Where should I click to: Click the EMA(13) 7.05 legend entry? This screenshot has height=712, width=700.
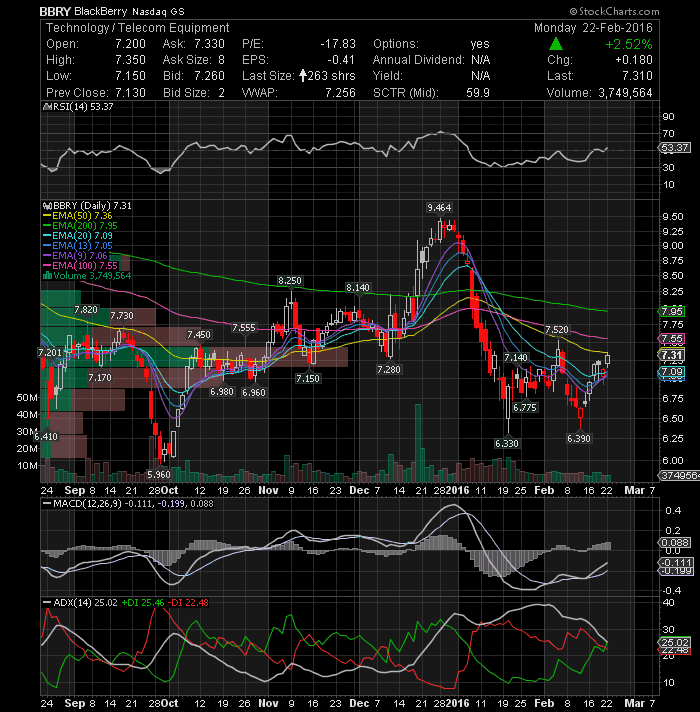coord(78,246)
